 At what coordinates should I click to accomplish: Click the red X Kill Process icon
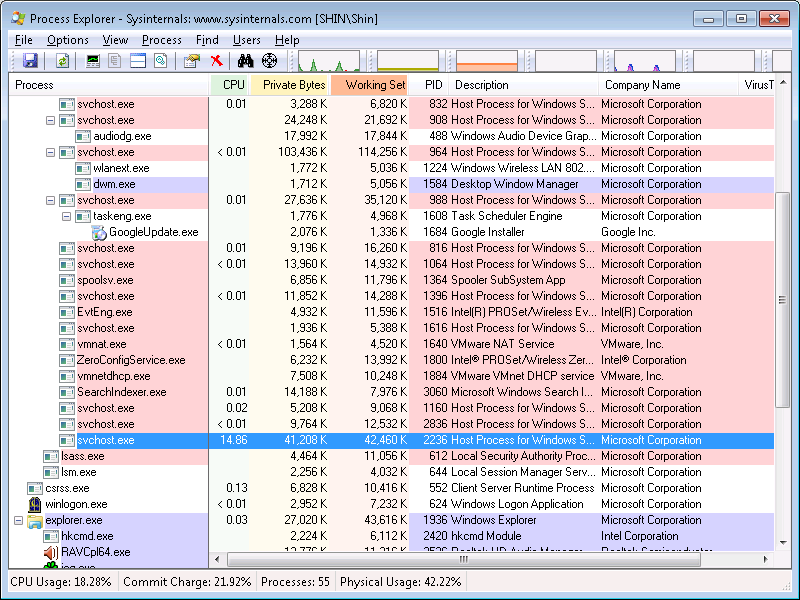click(x=216, y=61)
